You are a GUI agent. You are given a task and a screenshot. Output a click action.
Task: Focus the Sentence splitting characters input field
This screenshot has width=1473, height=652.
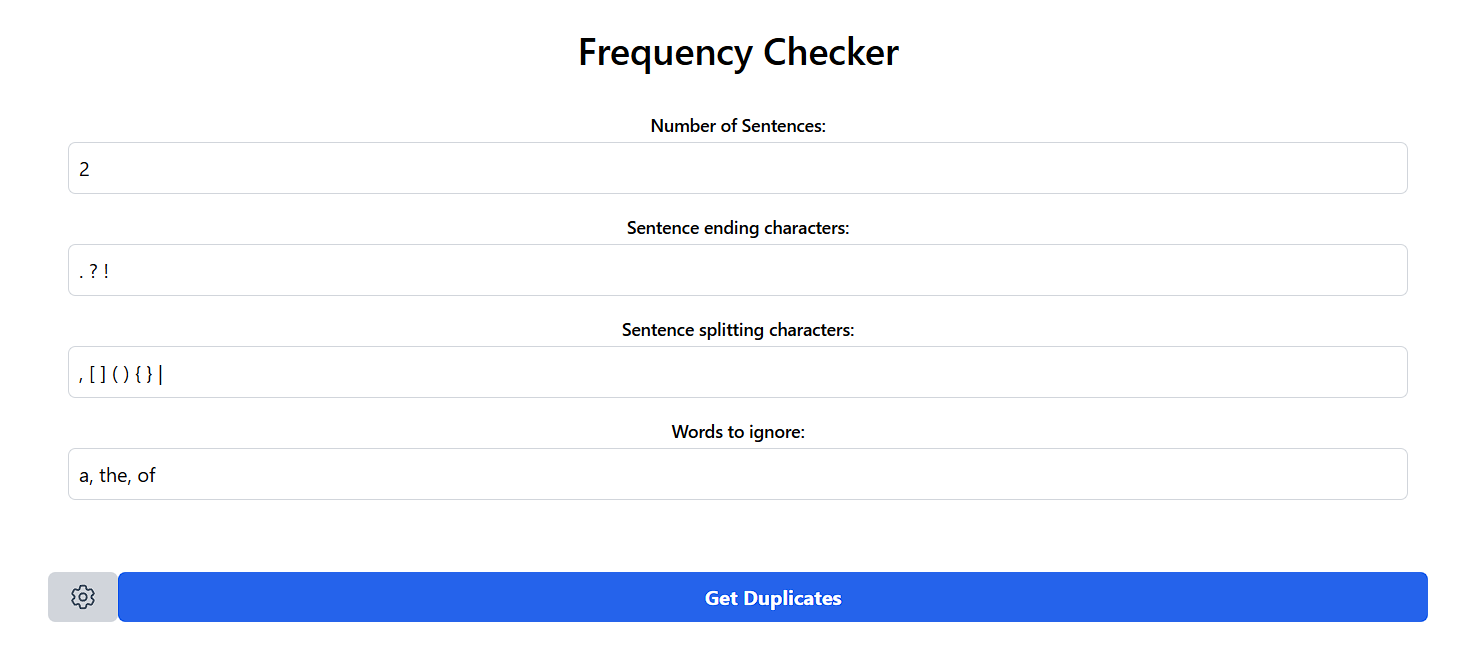coord(738,372)
